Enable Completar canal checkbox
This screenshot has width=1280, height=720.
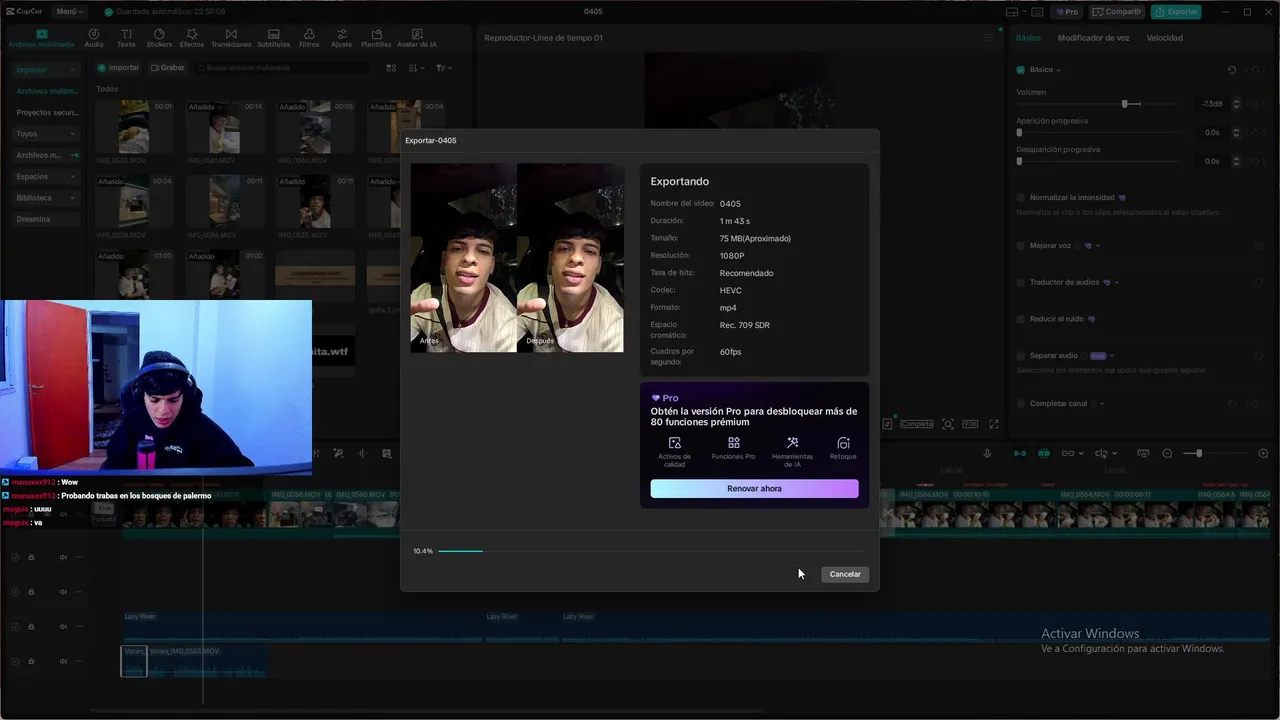1020,404
